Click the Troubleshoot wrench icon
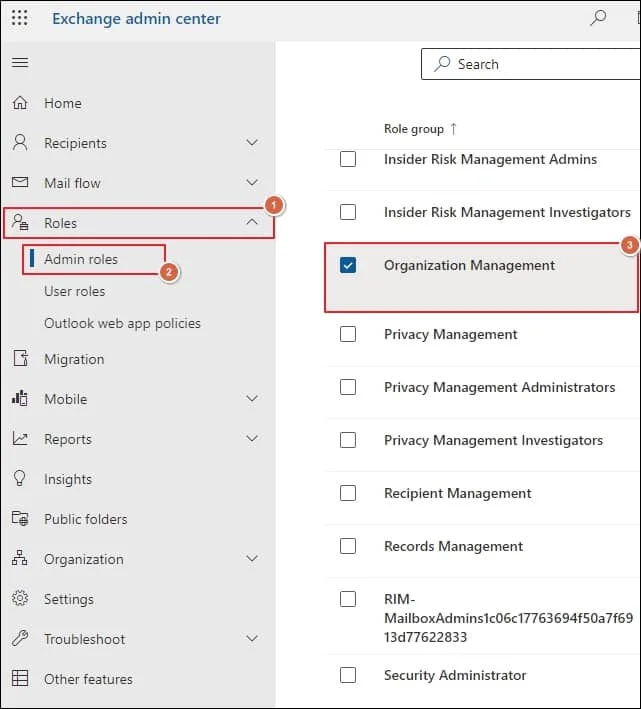Image resolution: width=641 pixels, height=709 pixels. click(20, 638)
